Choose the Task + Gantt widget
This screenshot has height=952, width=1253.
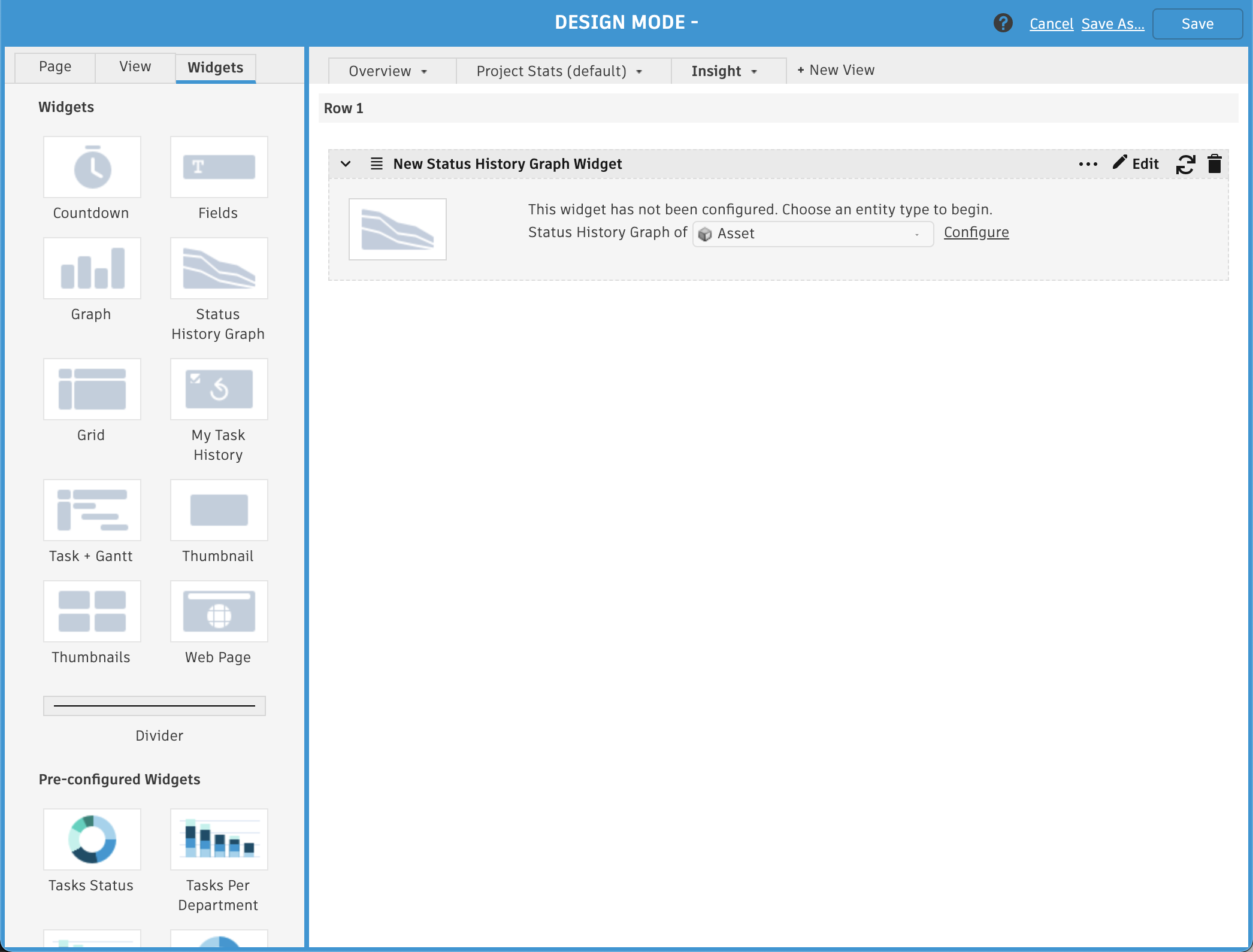(x=92, y=510)
